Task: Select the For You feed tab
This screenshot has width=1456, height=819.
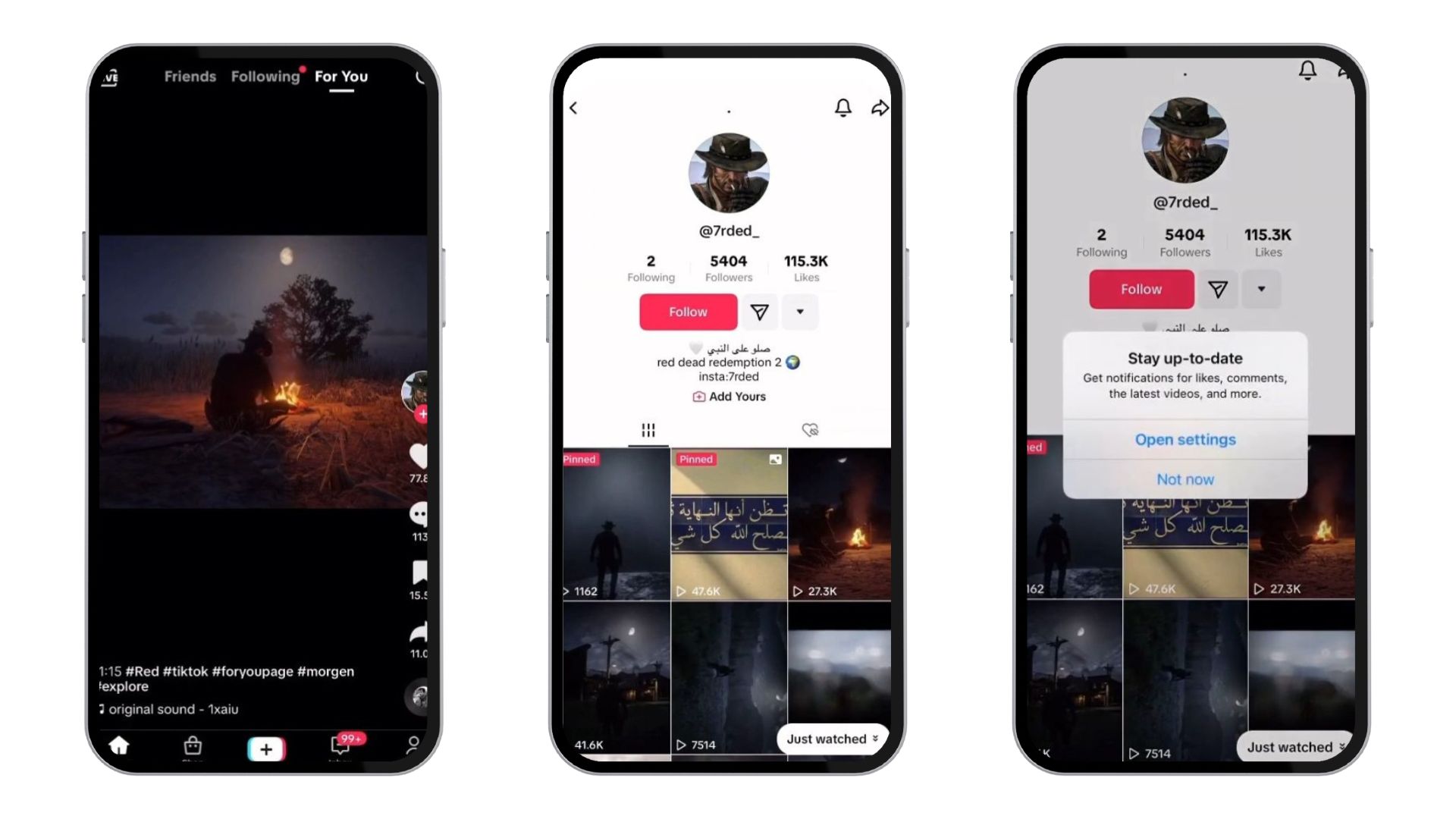Action: click(340, 76)
